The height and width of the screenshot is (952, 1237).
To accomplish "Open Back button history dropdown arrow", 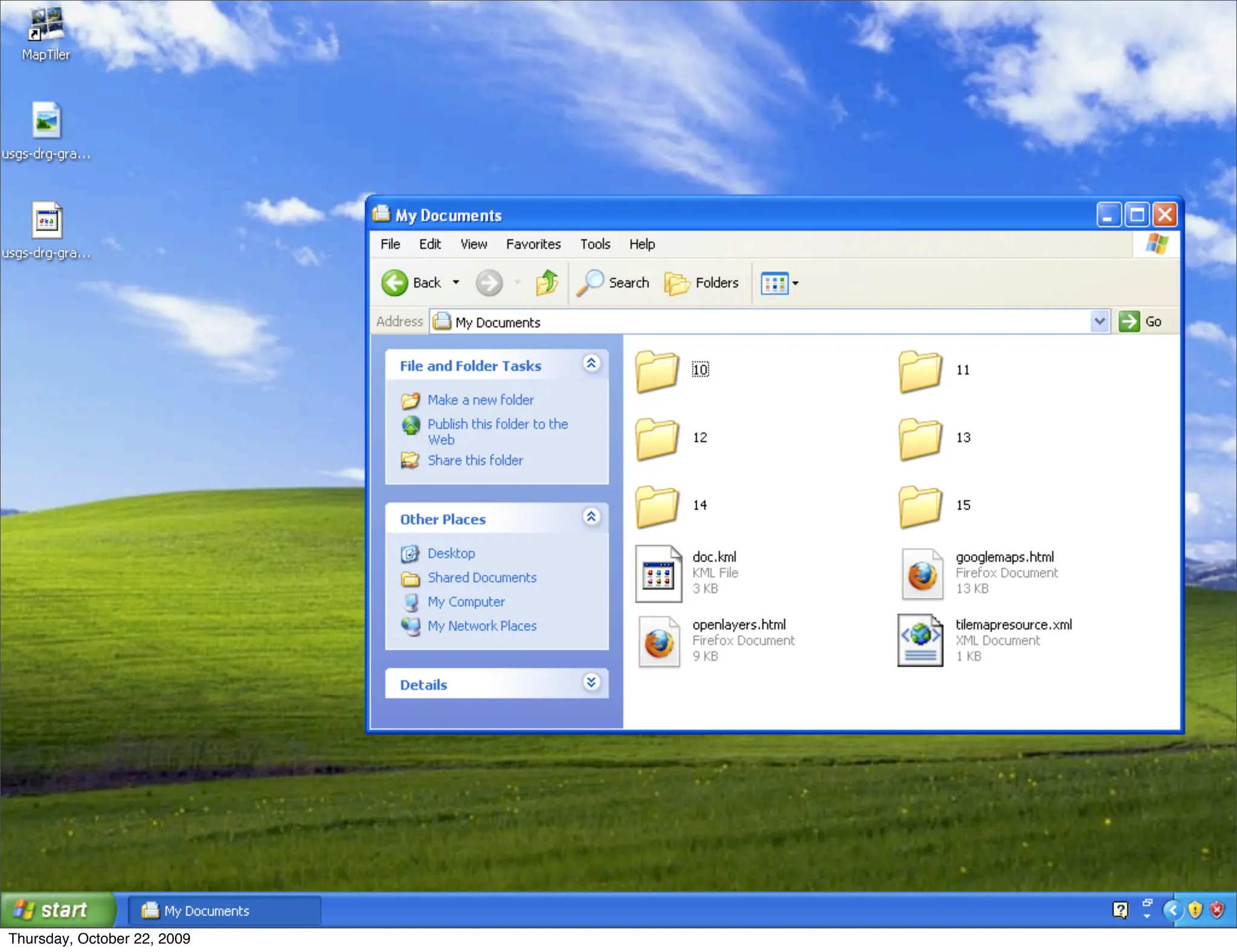I will tap(456, 283).
